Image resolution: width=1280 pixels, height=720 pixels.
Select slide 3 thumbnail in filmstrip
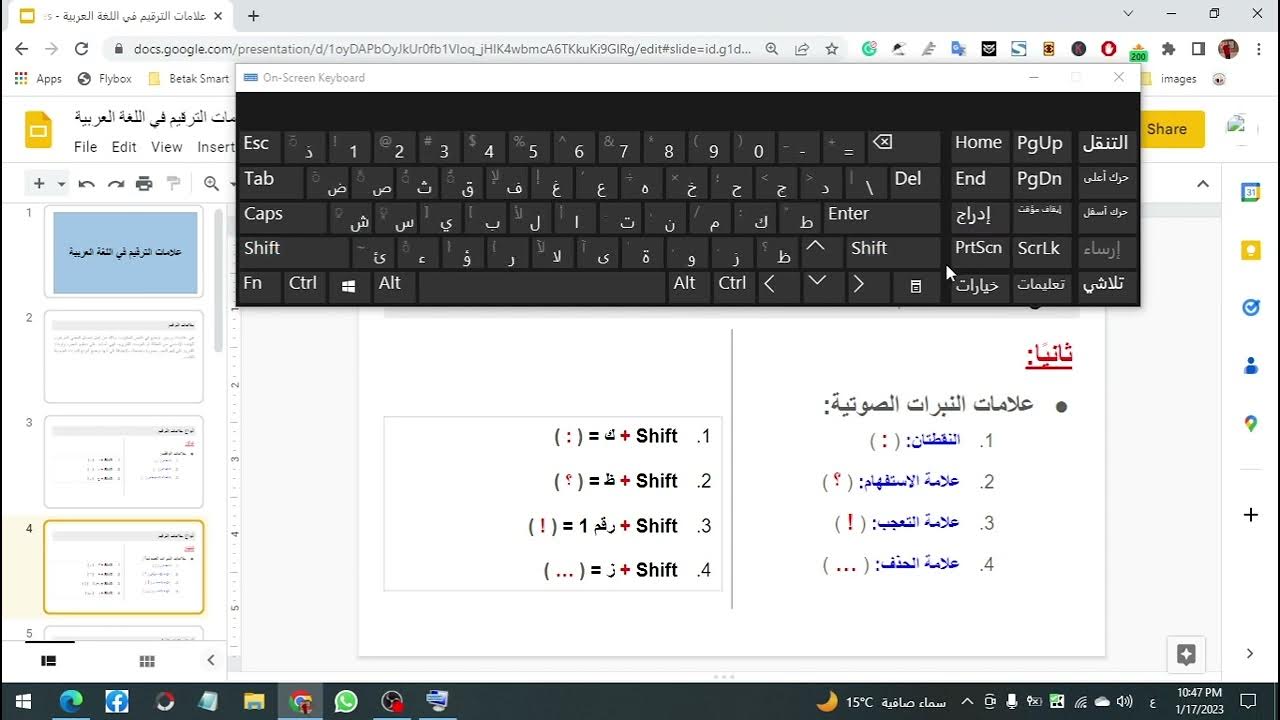click(125, 462)
